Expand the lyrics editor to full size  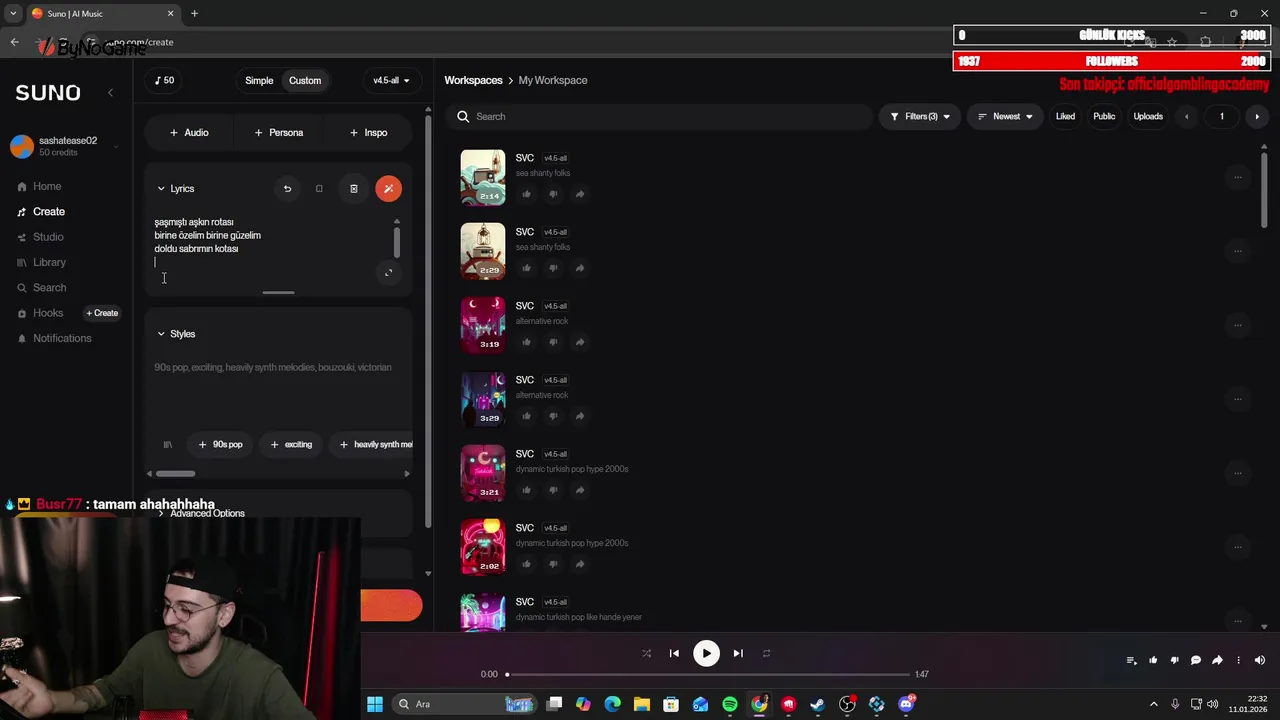coord(389,273)
